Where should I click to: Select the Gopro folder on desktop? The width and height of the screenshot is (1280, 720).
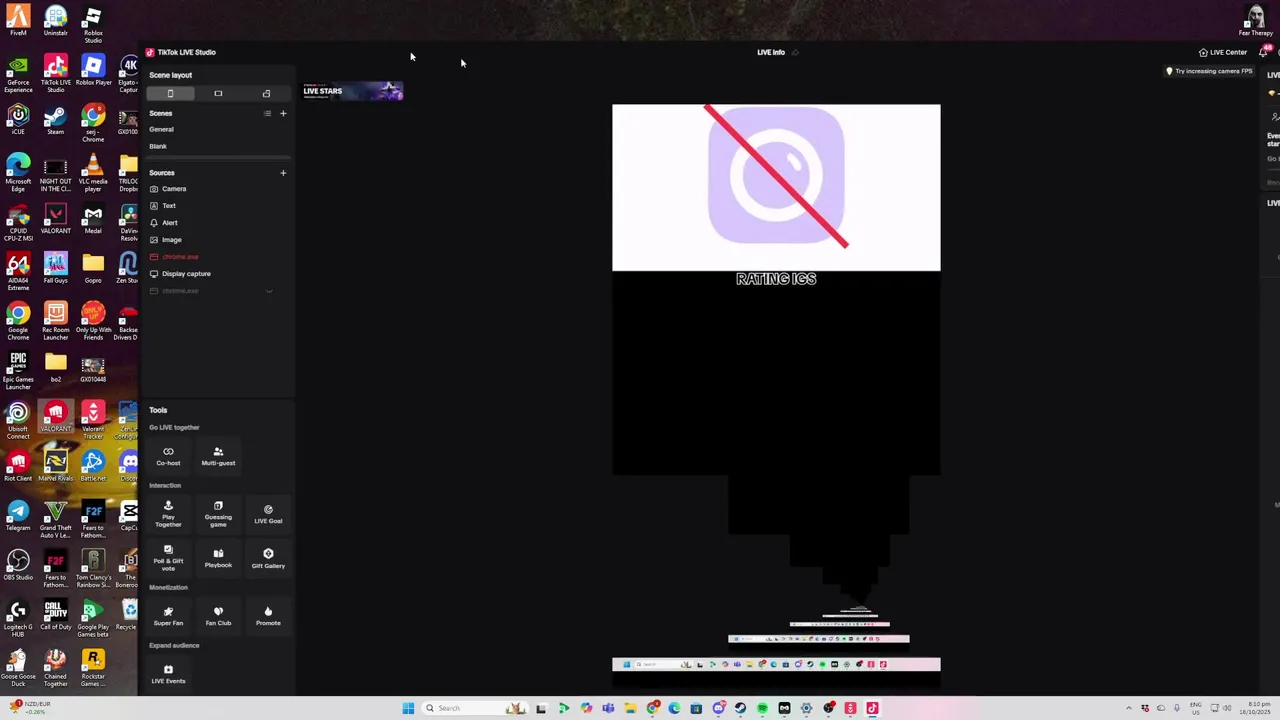click(93, 268)
